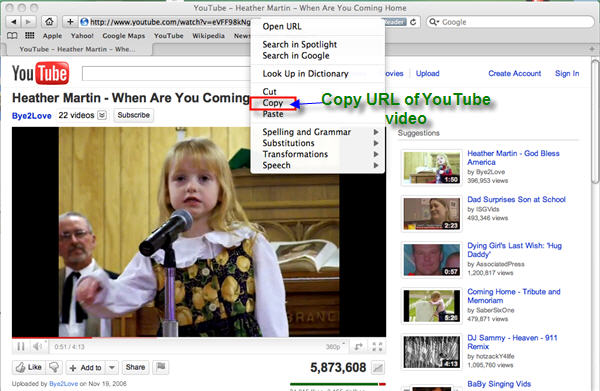Image resolution: width=600 pixels, height=391 pixels.
Task: Open Dying Girl's Last Wish video link
Action: pos(514,250)
